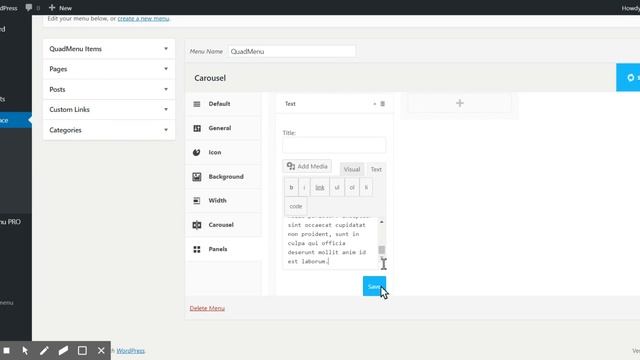Click the Add Media button

pos(307,167)
